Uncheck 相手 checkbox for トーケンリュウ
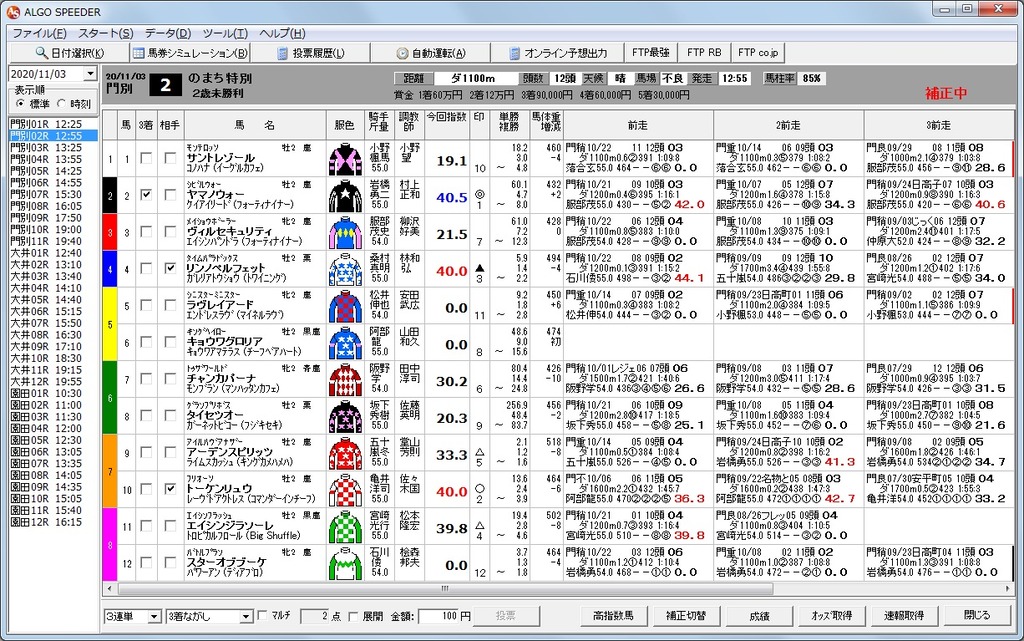 [x=170, y=488]
